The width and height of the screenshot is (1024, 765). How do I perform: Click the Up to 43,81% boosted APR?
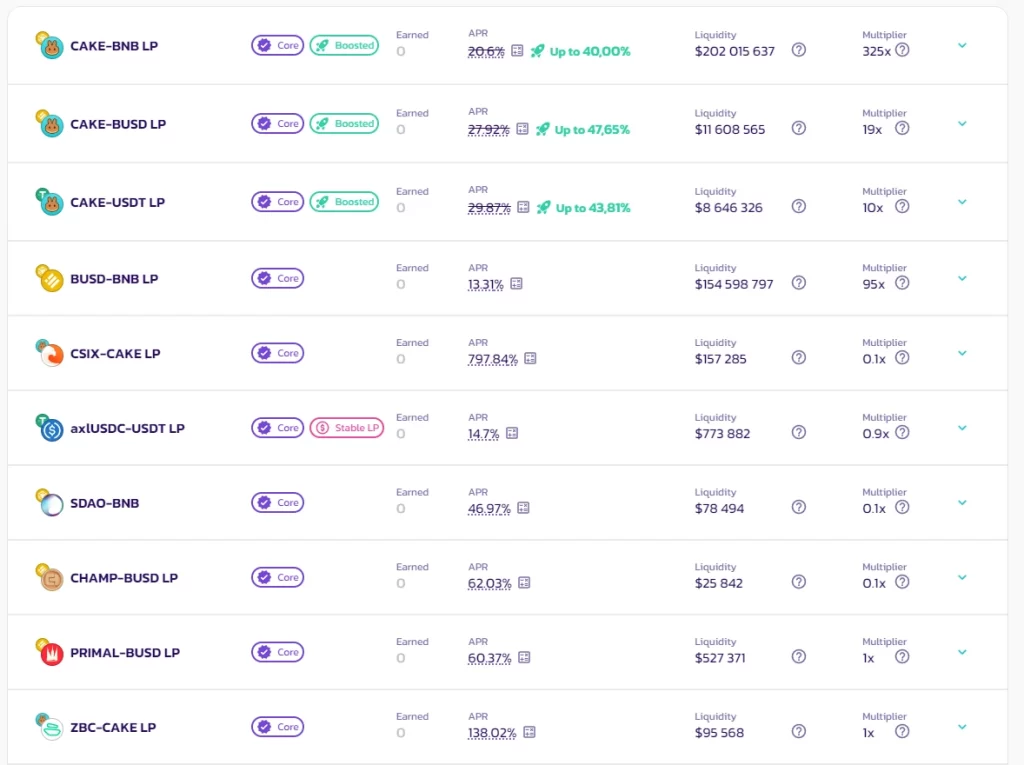coord(593,208)
